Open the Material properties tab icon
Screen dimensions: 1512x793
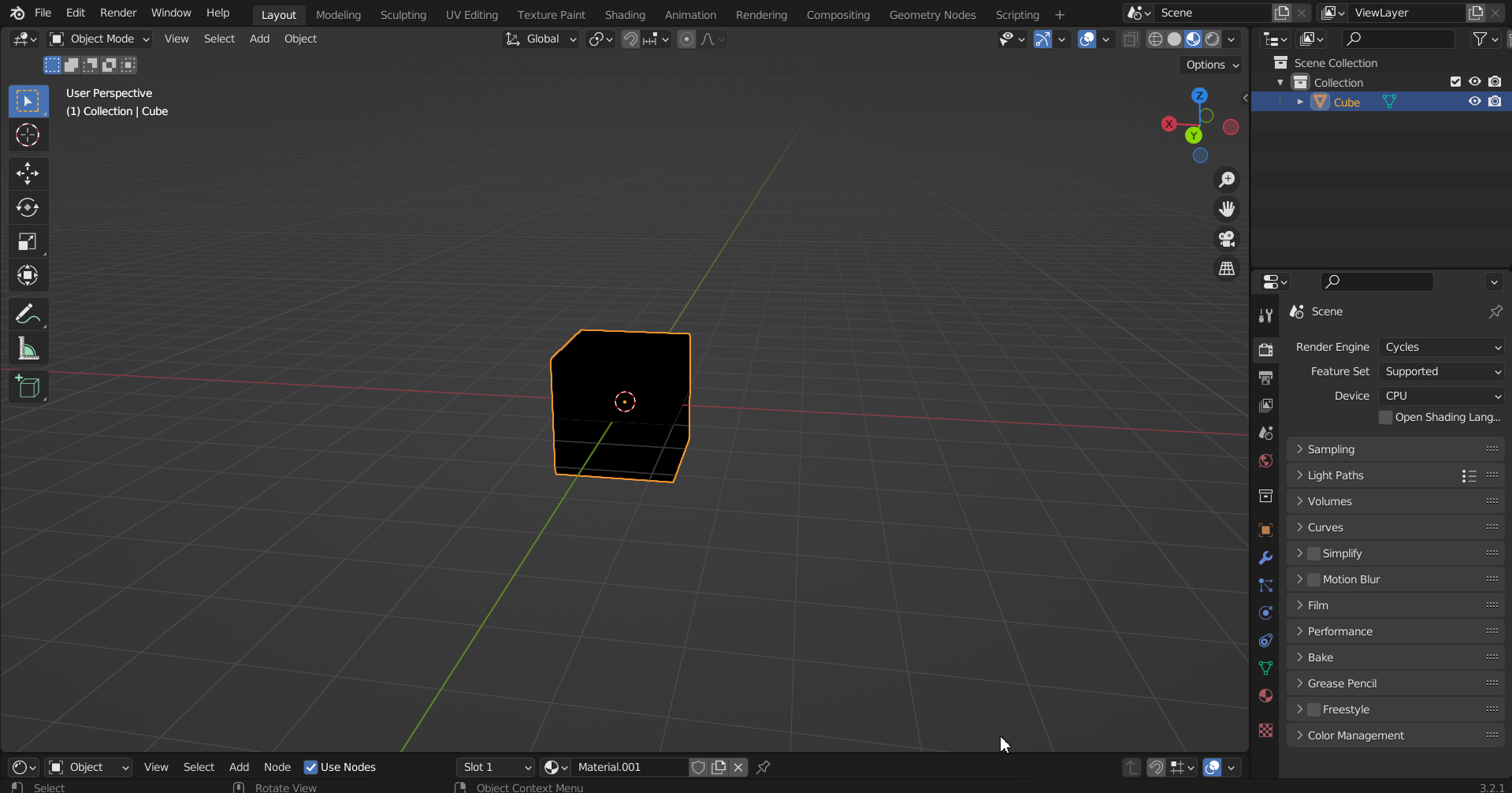(1265, 695)
